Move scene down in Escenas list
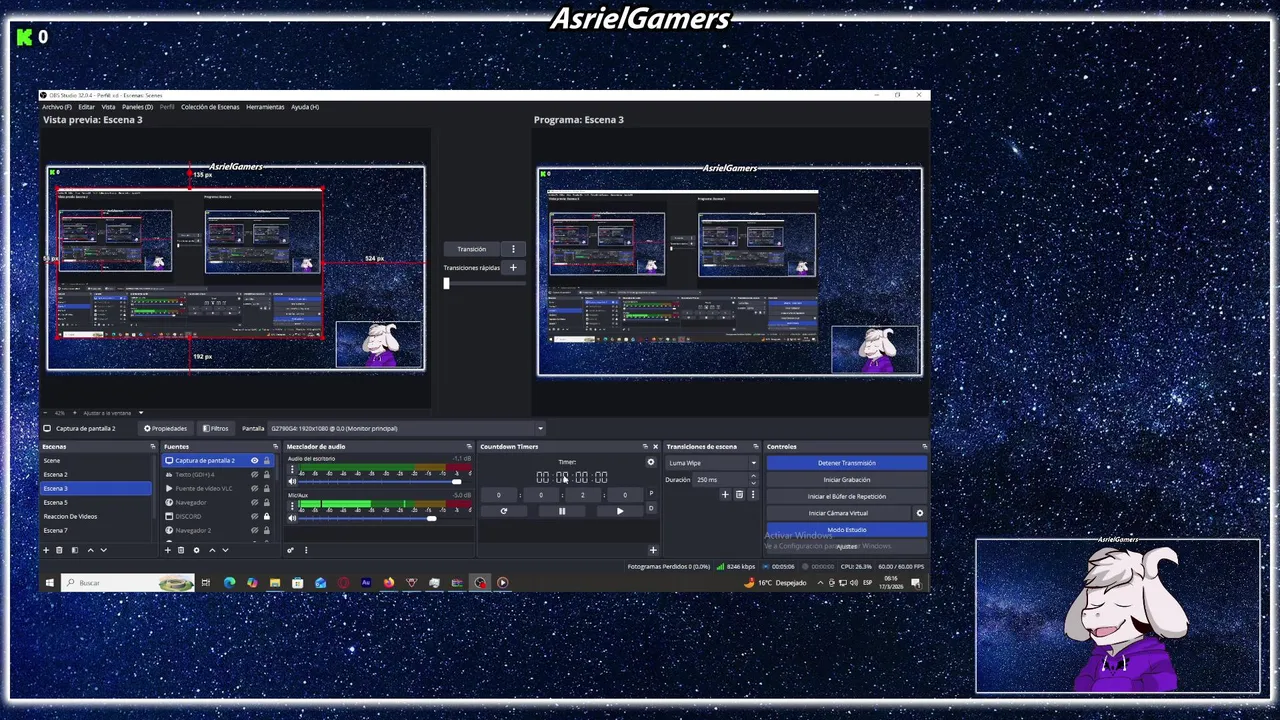 pyautogui.click(x=104, y=550)
